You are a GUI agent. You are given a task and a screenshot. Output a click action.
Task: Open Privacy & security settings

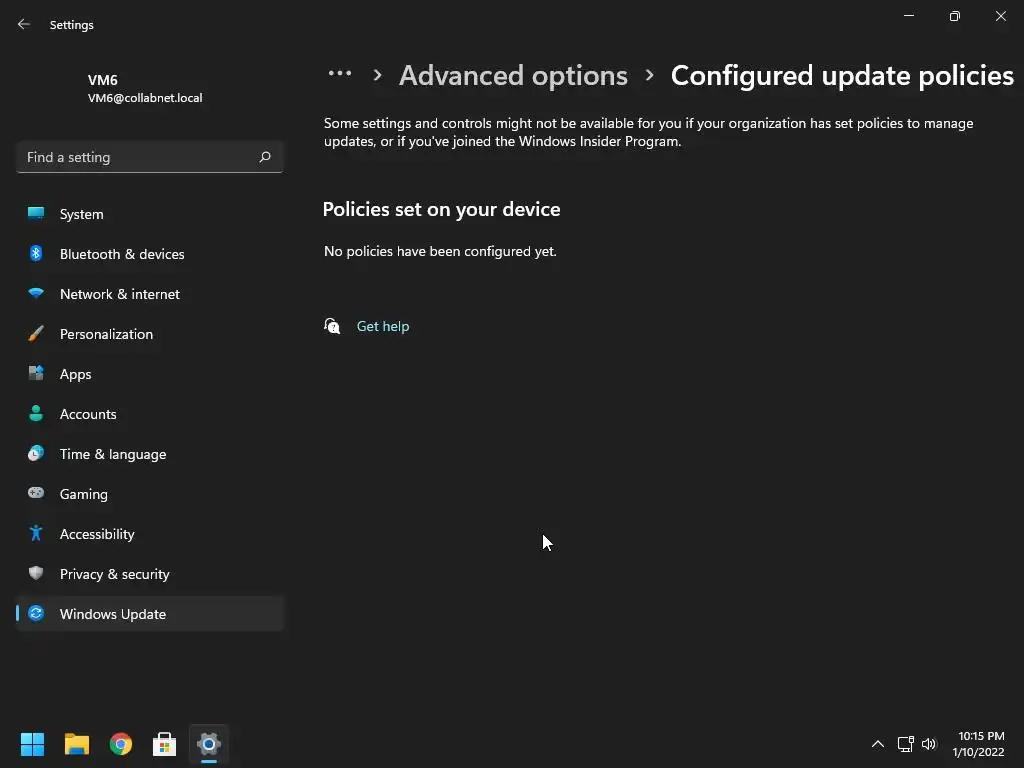click(114, 574)
